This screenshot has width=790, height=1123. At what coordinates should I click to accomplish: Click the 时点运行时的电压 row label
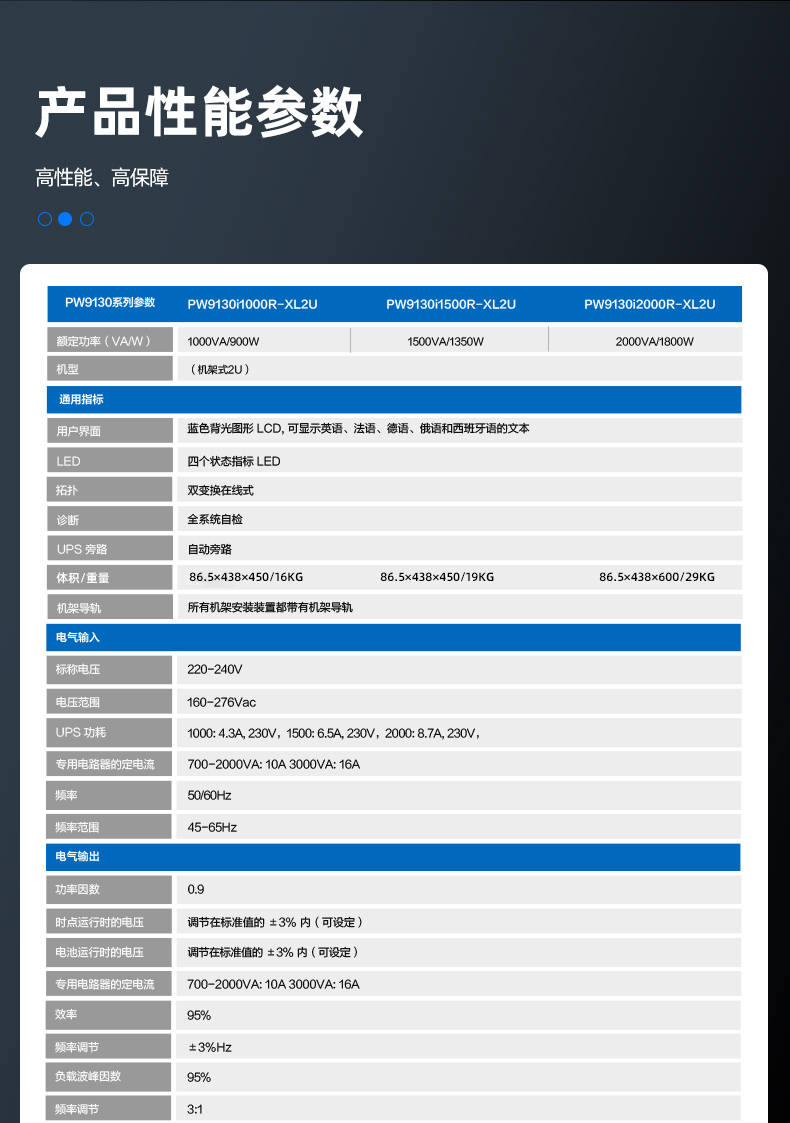(x=109, y=921)
